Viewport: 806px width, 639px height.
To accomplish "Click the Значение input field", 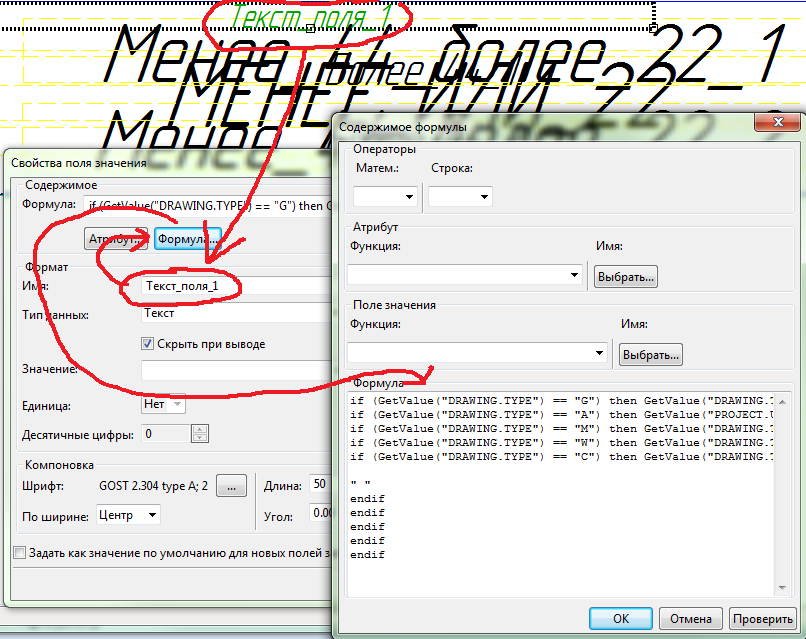I will point(237,370).
